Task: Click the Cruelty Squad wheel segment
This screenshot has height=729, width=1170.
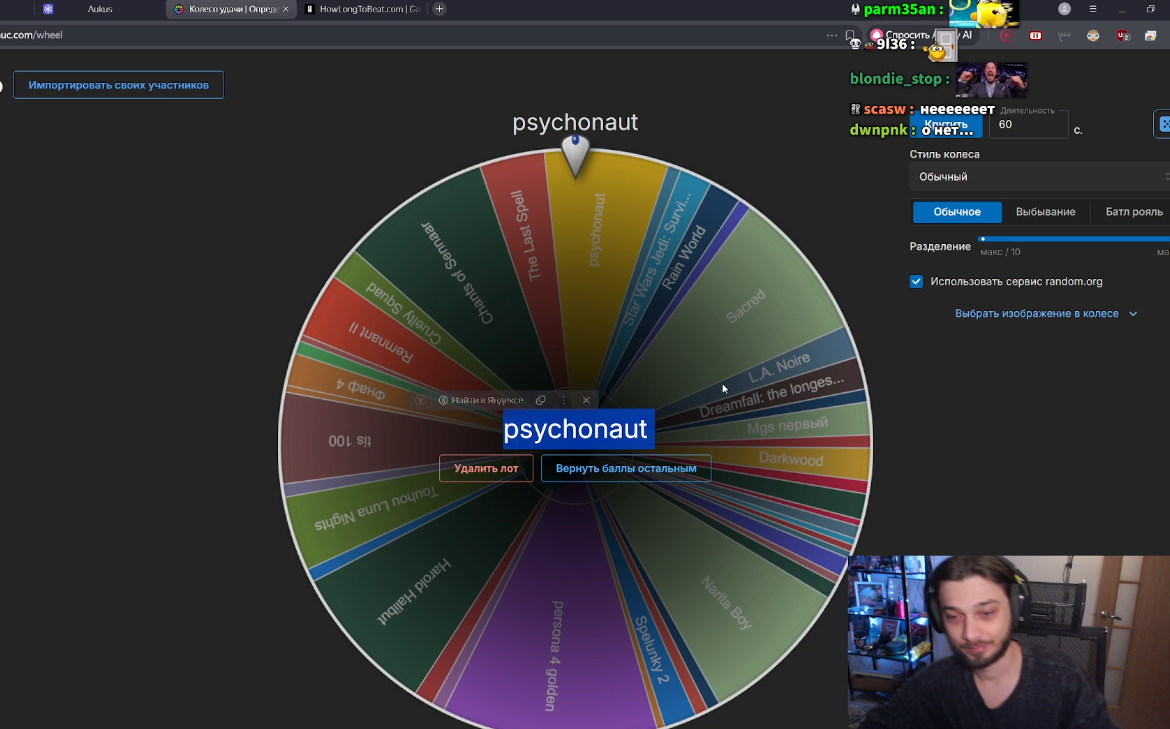Action: 404,315
